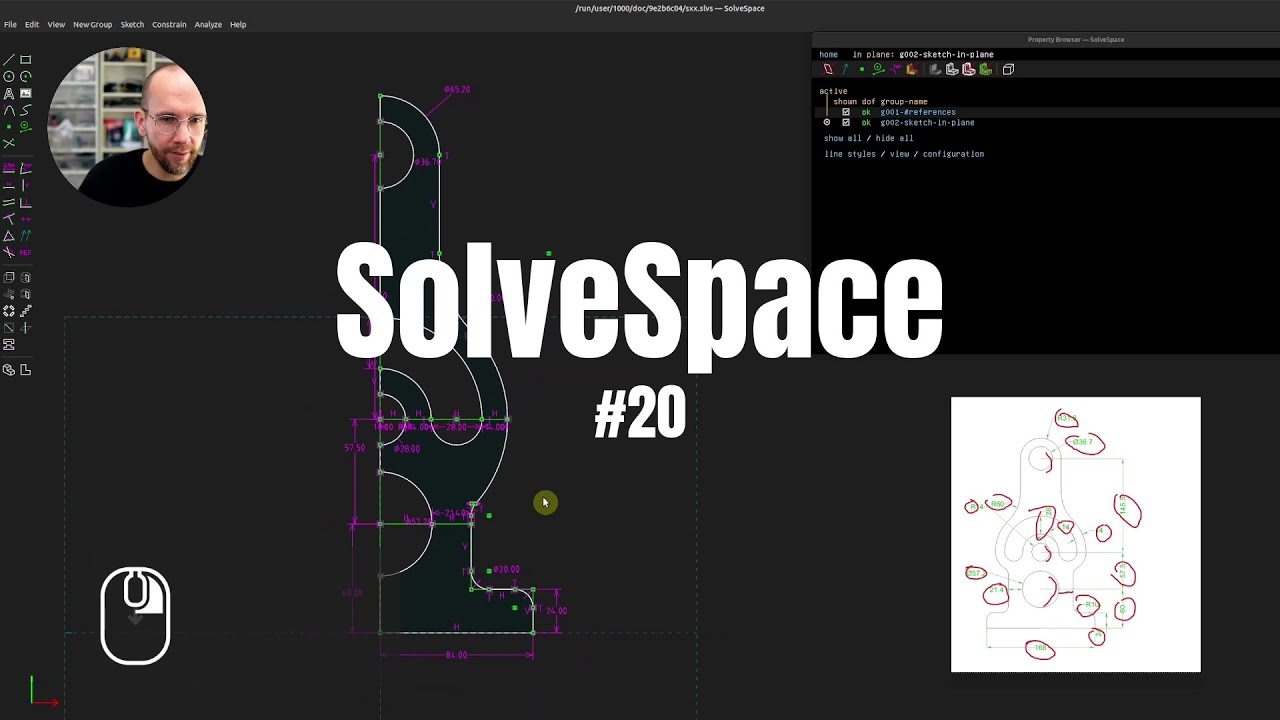This screenshot has height=720, width=1280.
Task: Open the Help menu
Action: (x=238, y=24)
